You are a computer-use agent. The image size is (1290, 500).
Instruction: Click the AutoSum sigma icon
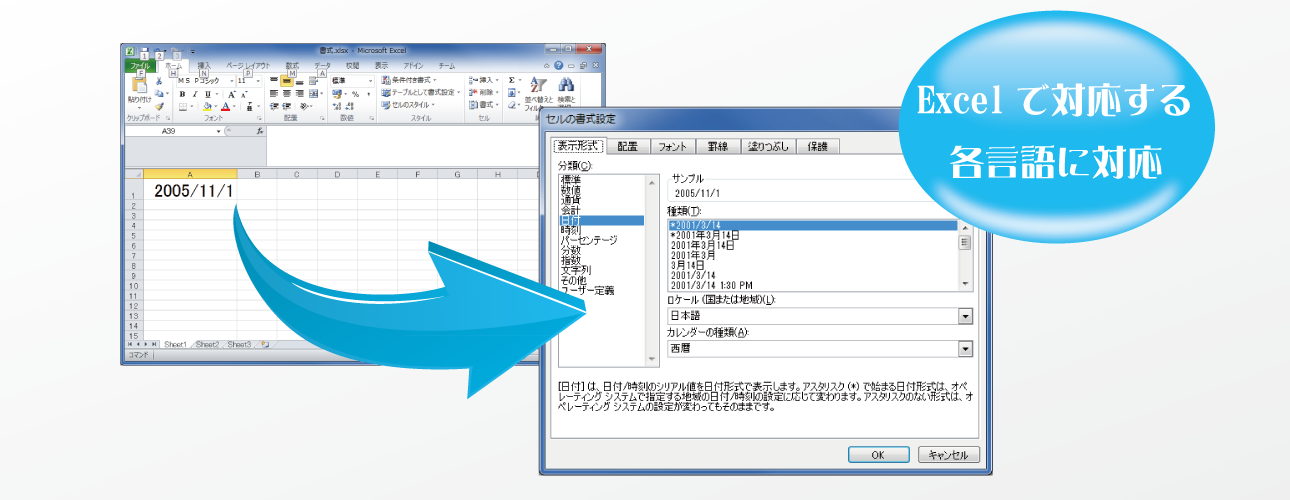512,80
